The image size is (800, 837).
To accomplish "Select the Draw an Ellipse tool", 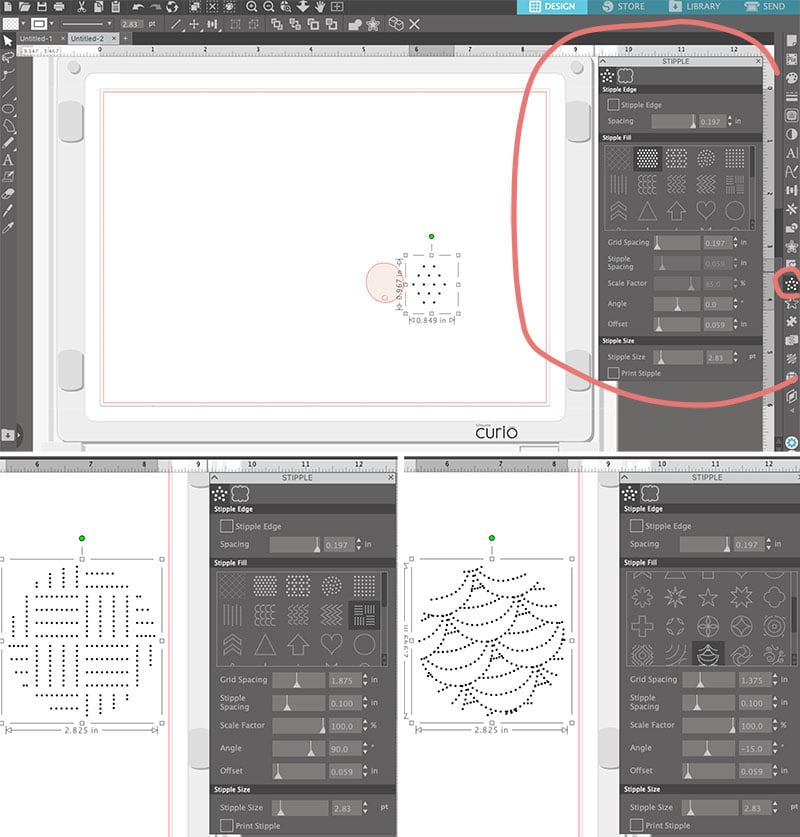I will [7, 108].
